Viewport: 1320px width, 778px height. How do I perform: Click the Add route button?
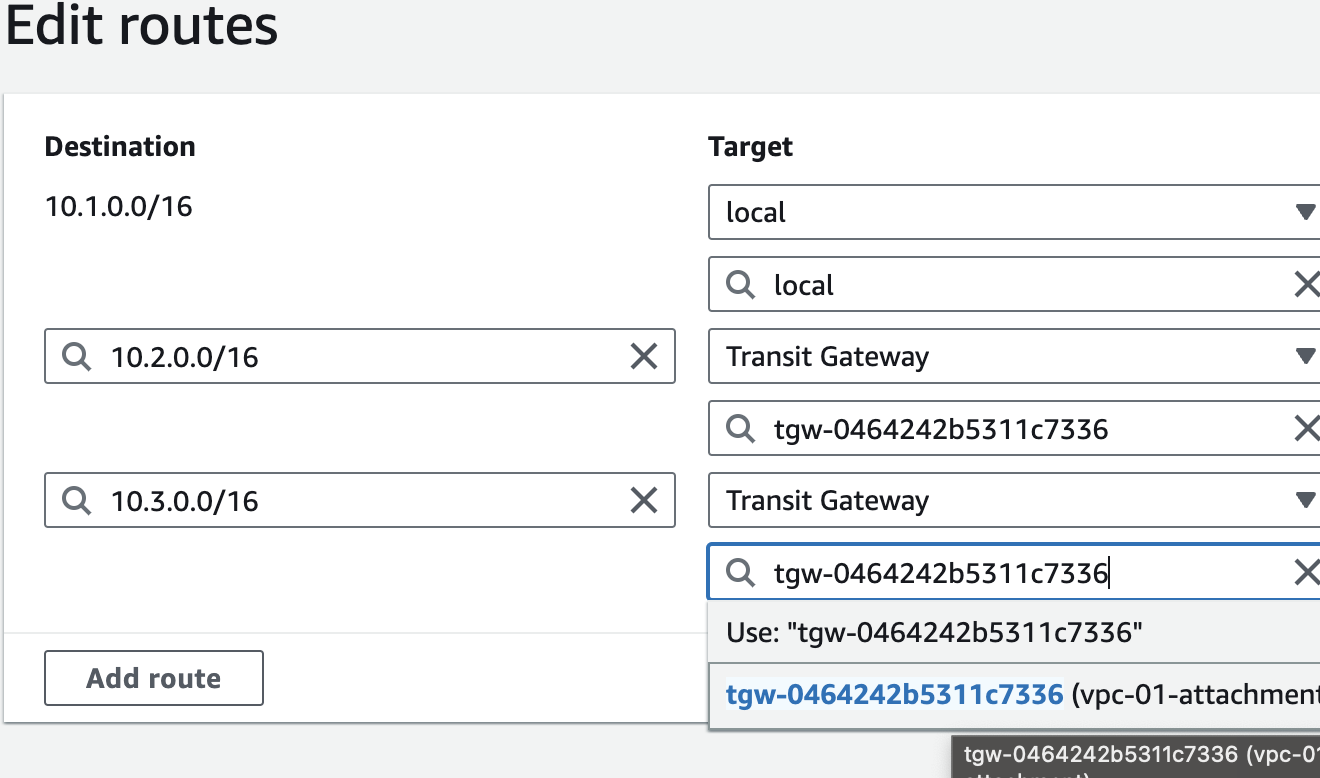coord(154,678)
